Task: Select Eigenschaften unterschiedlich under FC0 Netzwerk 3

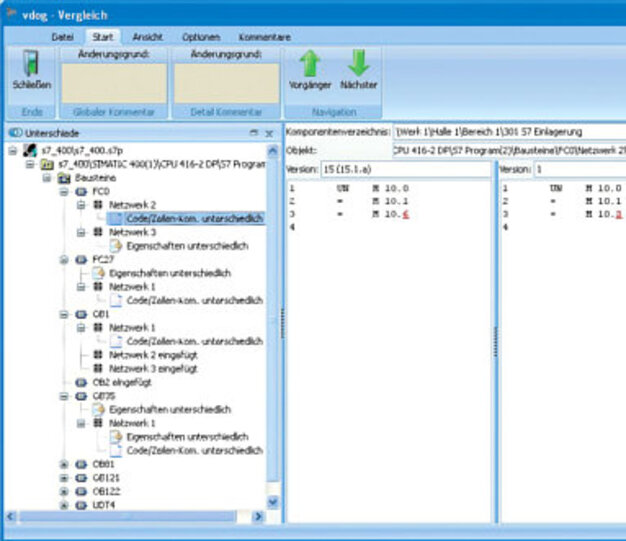Action: (x=188, y=246)
